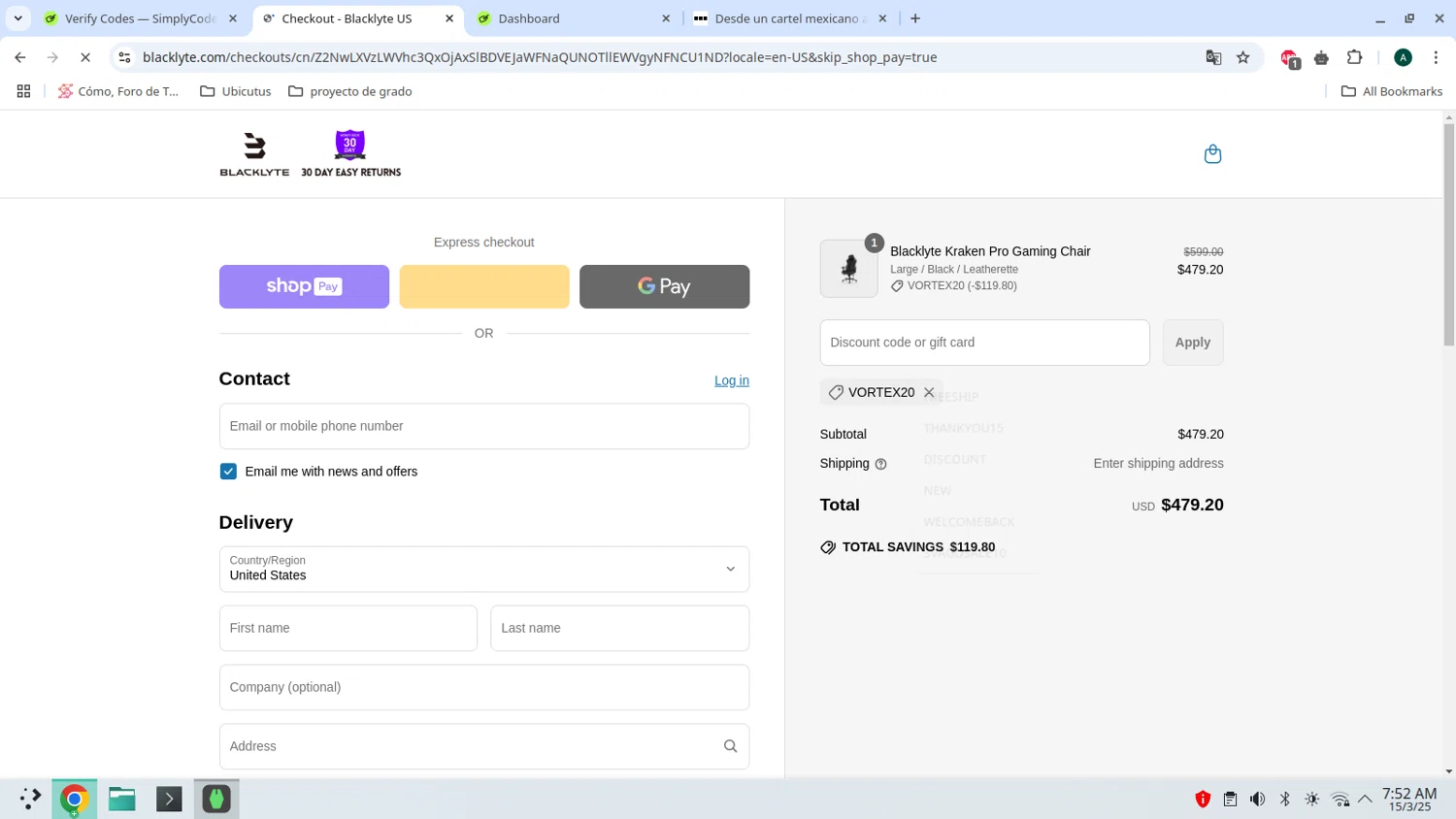Viewport: 1456px width, 819px height.
Task: Open the clipboard tray icon
Action: coord(1230,800)
